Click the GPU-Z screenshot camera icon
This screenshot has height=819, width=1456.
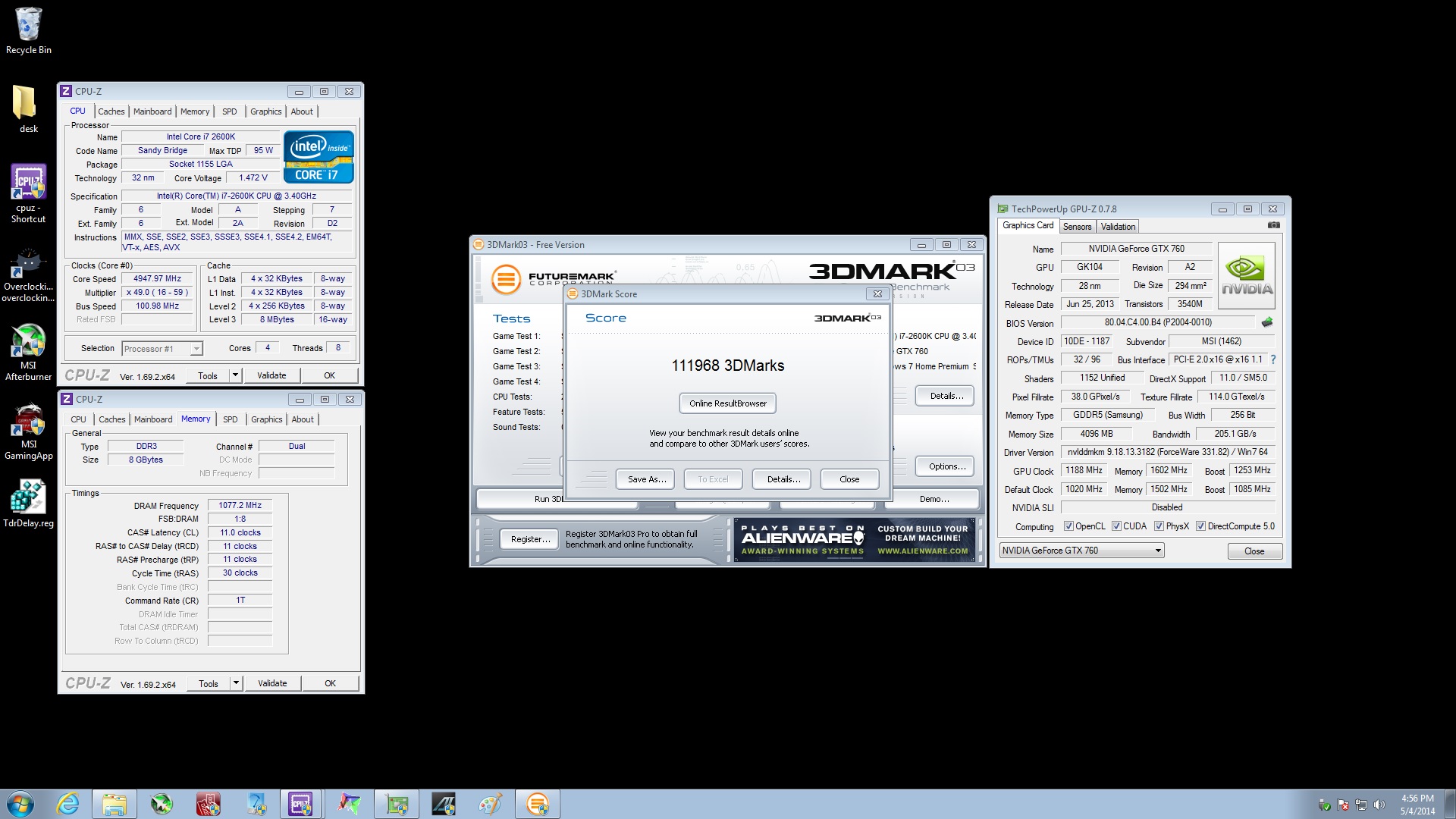(x=1274, y=225)
